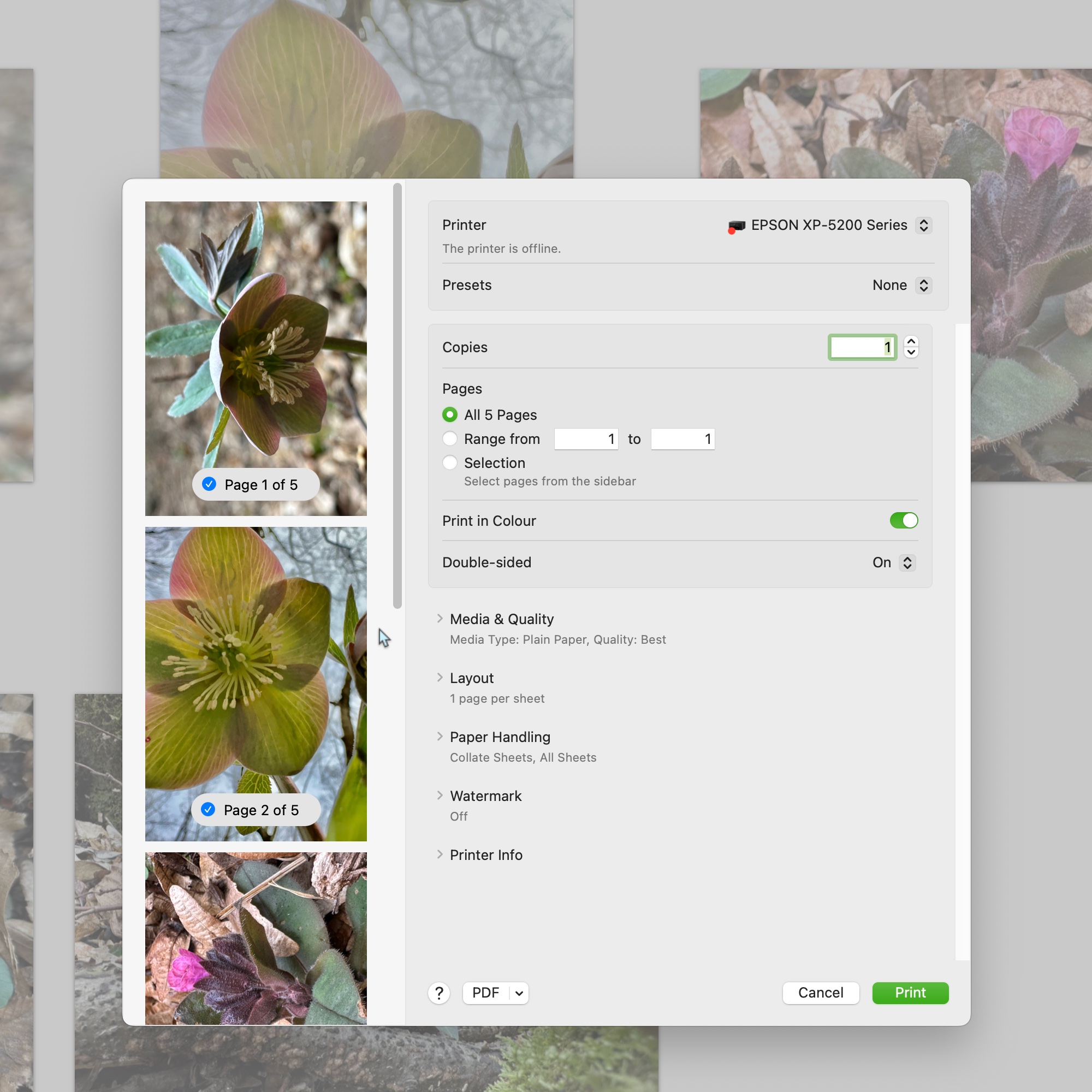Click the range end page field

point(683,439)
